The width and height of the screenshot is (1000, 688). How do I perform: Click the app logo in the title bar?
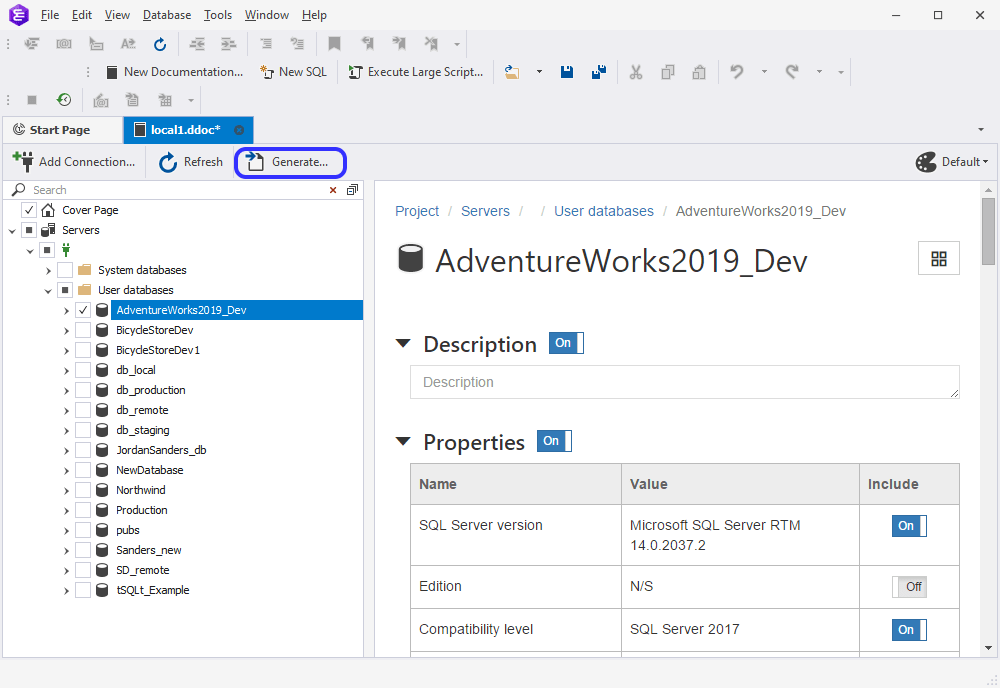pos(19,15)
